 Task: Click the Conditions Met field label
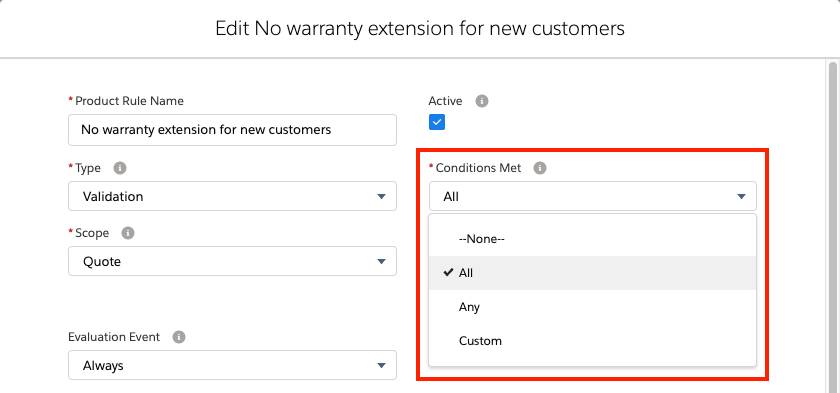point(478,168)
